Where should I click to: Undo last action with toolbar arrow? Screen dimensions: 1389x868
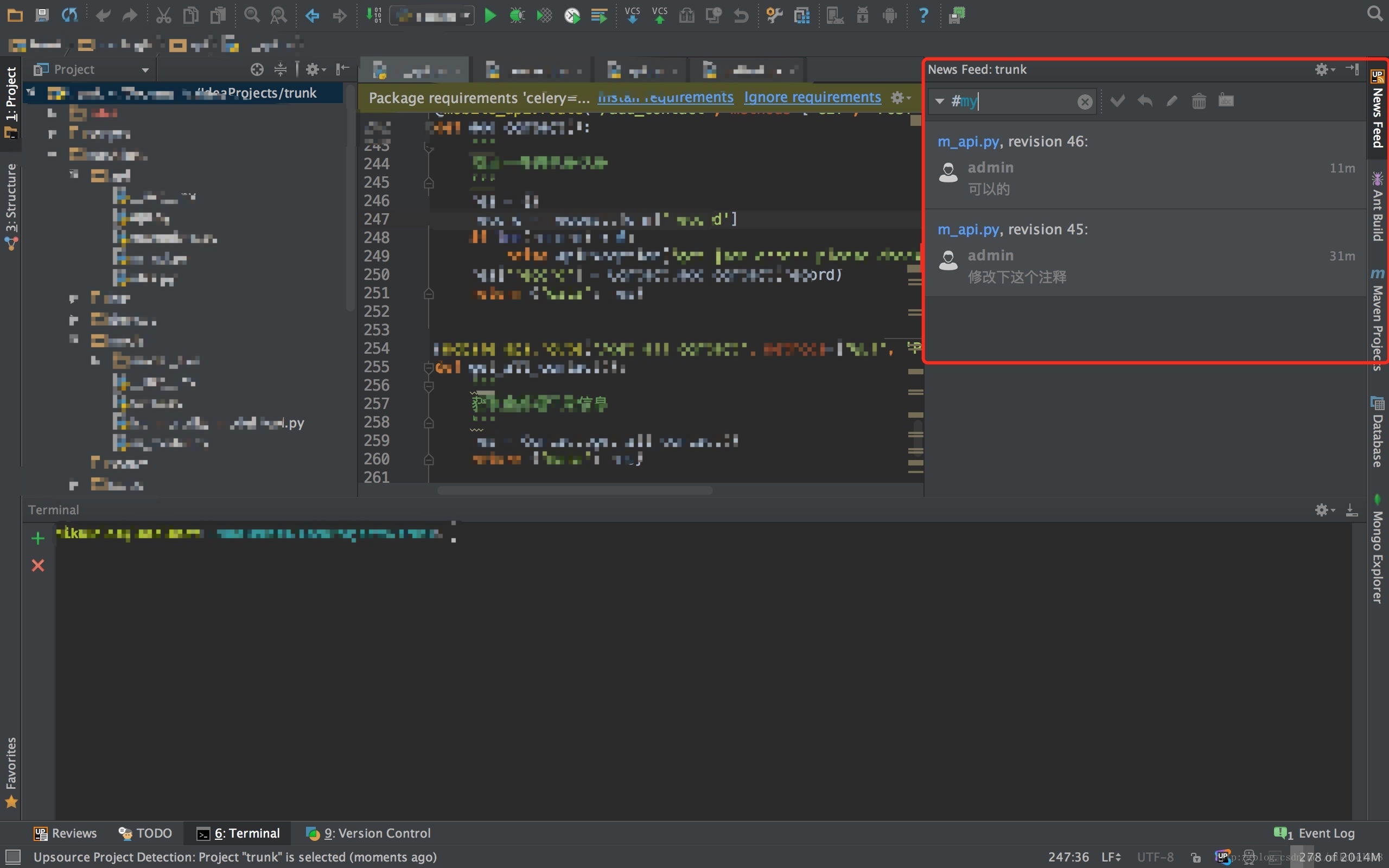[103, 15]
